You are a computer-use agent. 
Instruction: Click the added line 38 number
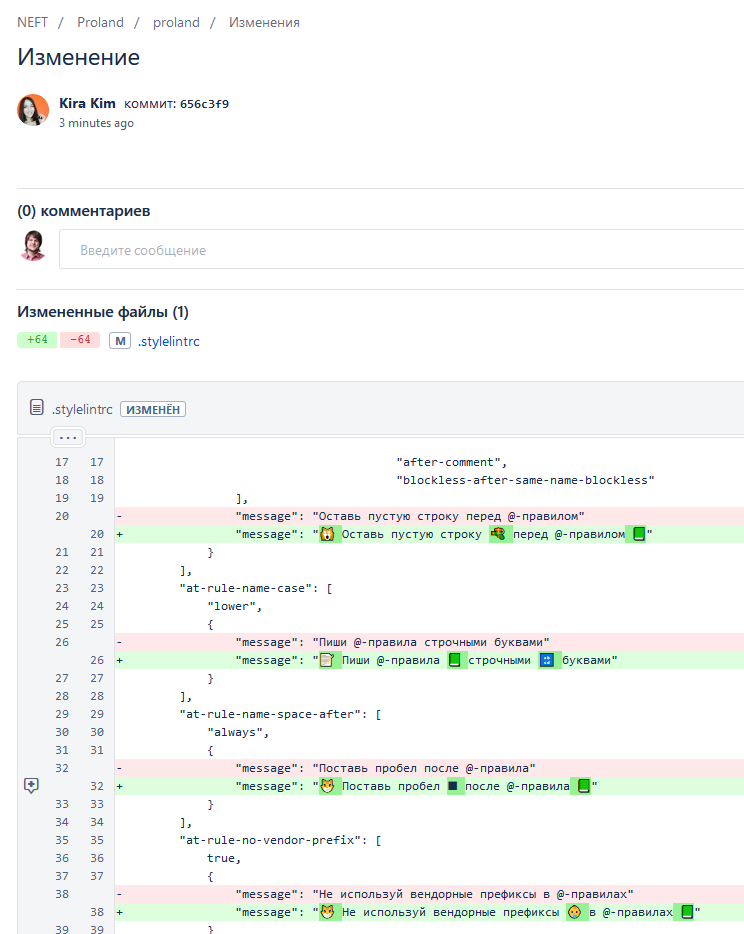click(x=97, y=912)
